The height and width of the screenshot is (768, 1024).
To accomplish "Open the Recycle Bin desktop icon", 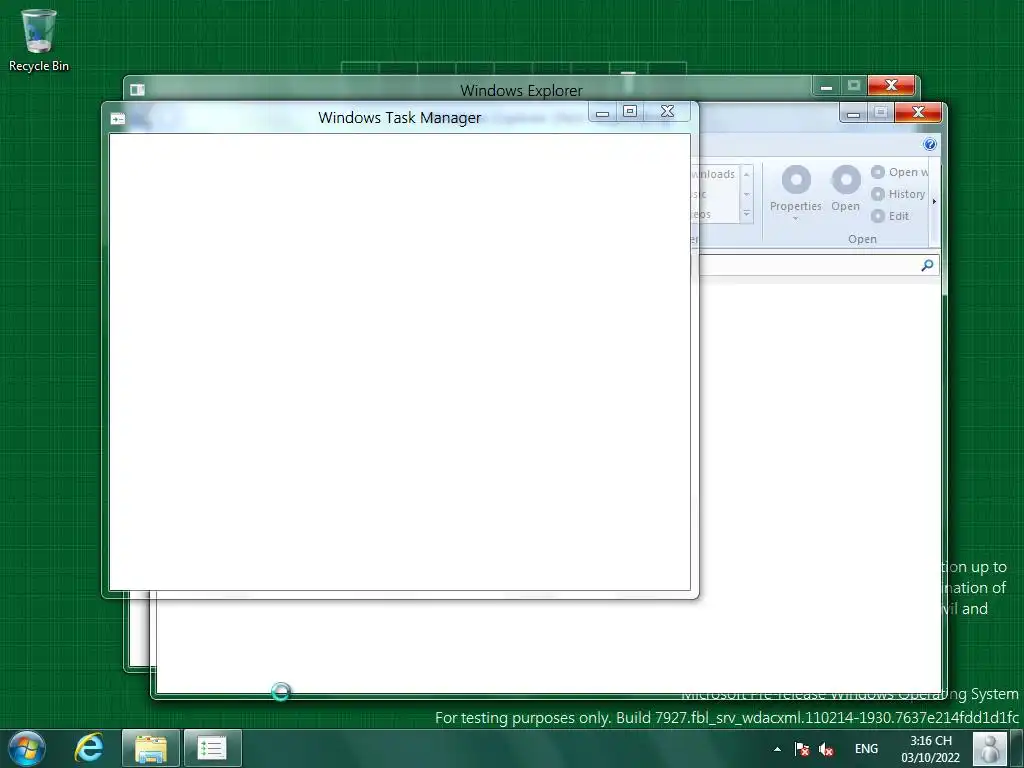I will click(x=39, y=40).
